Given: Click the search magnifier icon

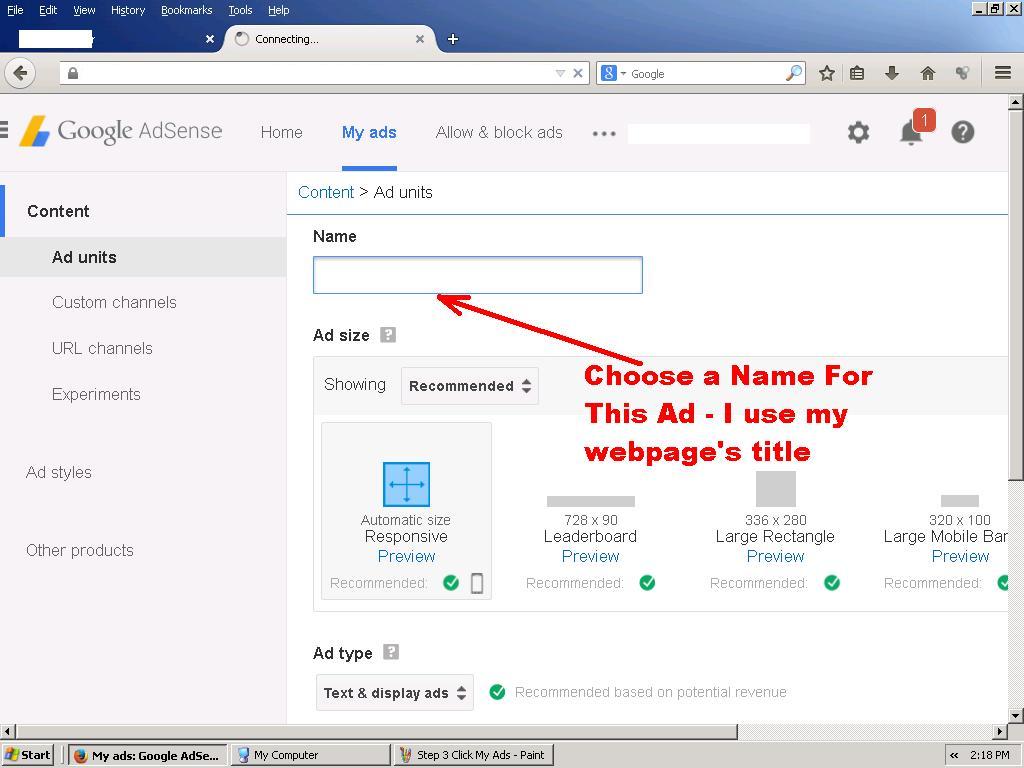Looking at the screenshot, I should pos(793,73).
